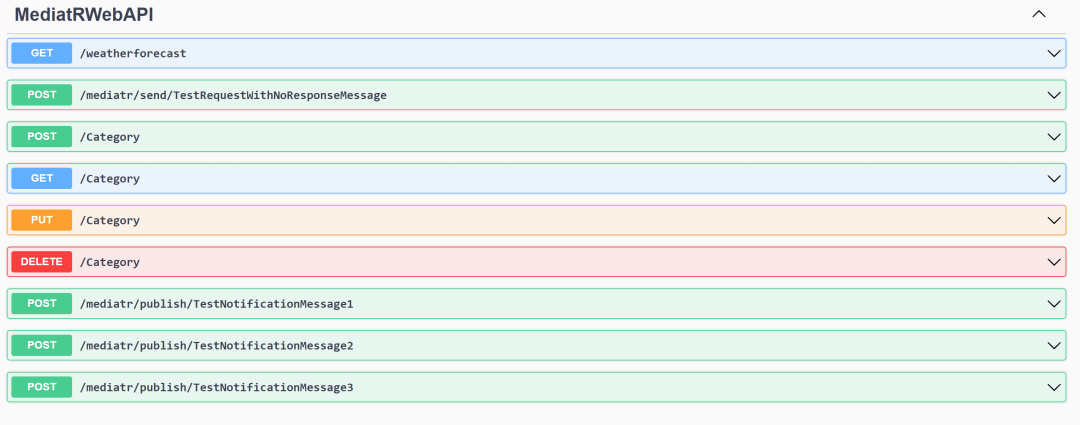
Task: Open /mediatr/send/TestRequestWithNoResponseMessage path
Action: click(233, 95)
